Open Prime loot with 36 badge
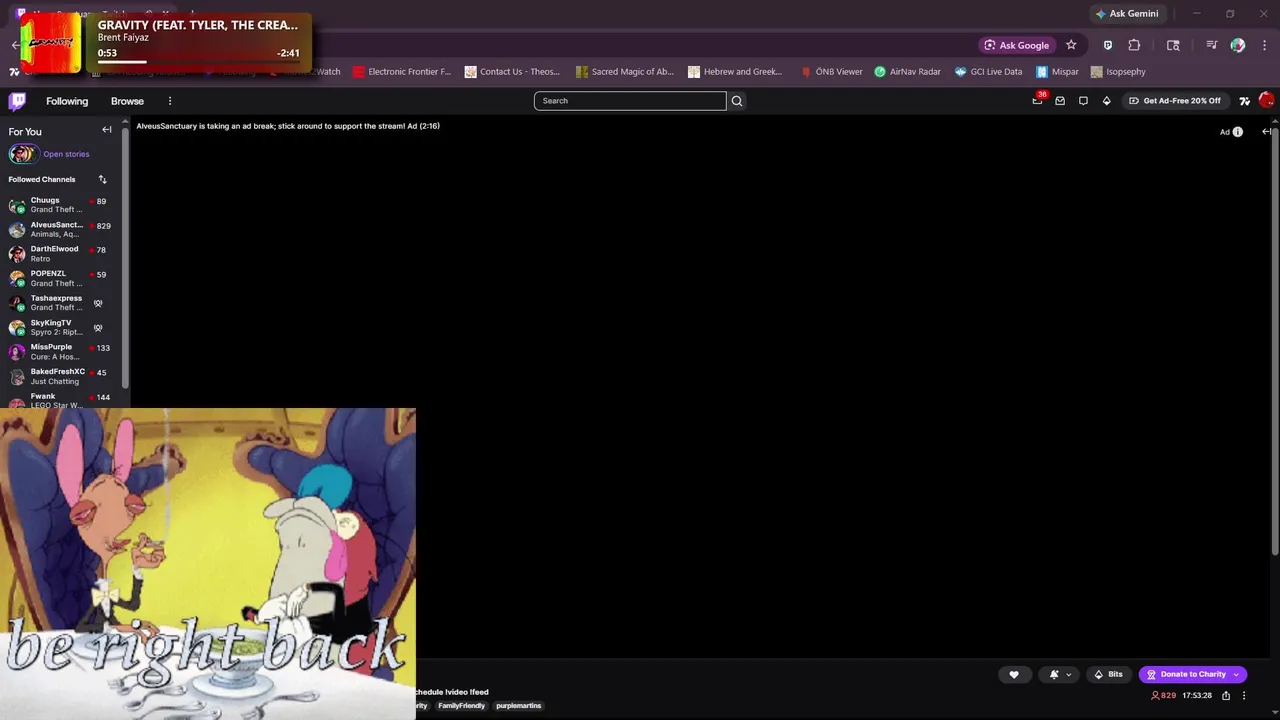 tap(1038, 100)
